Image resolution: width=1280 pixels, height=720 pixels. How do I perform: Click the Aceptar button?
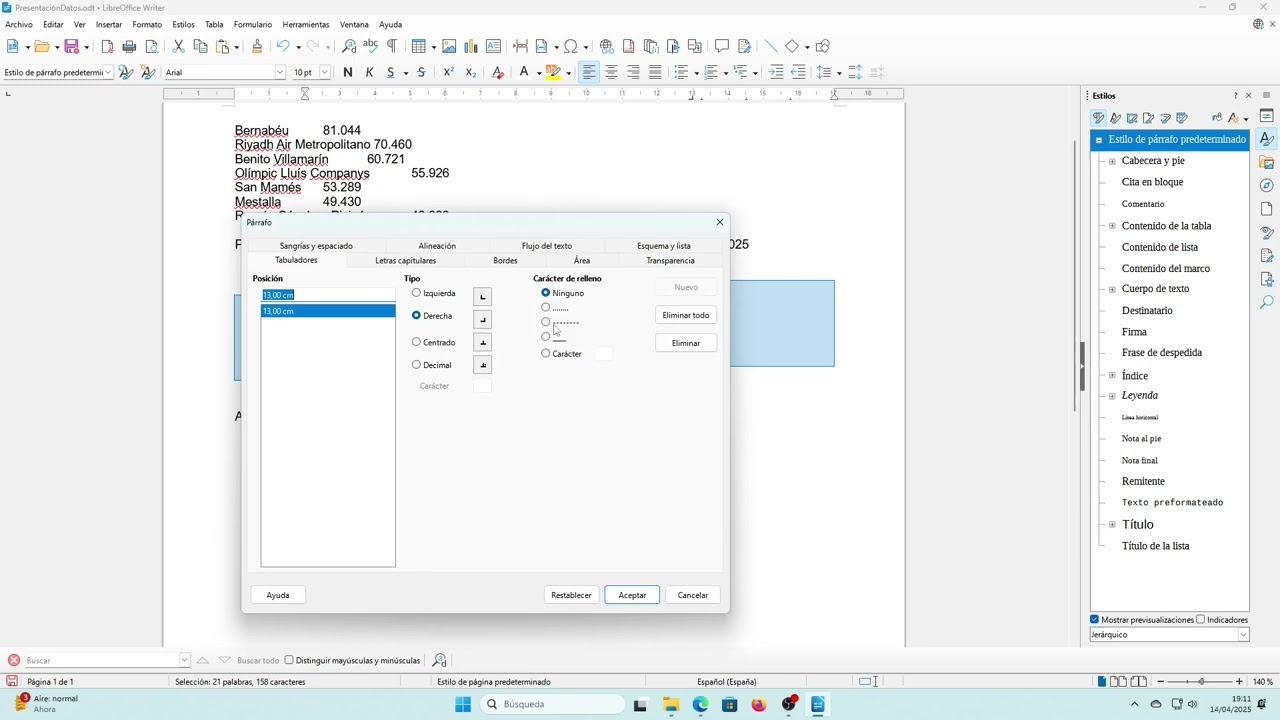(x=632, y=595)
